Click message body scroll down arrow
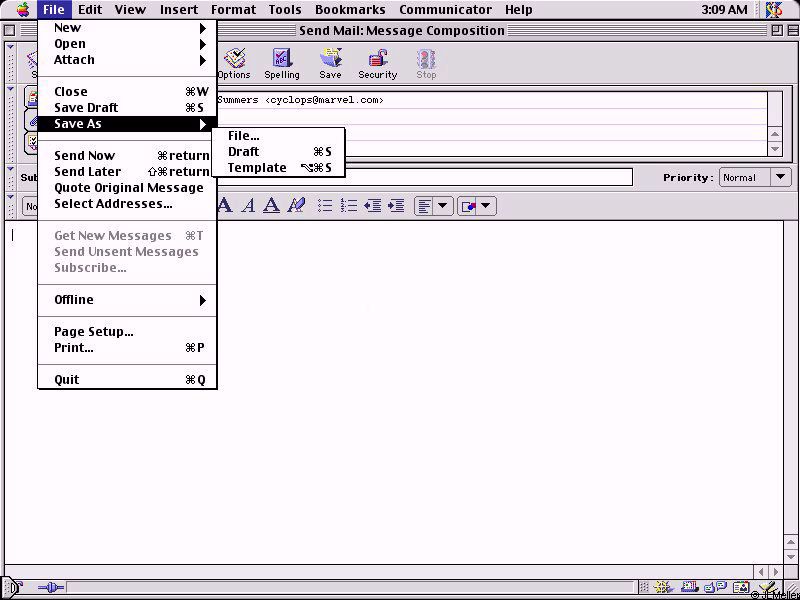 (791, 556)
